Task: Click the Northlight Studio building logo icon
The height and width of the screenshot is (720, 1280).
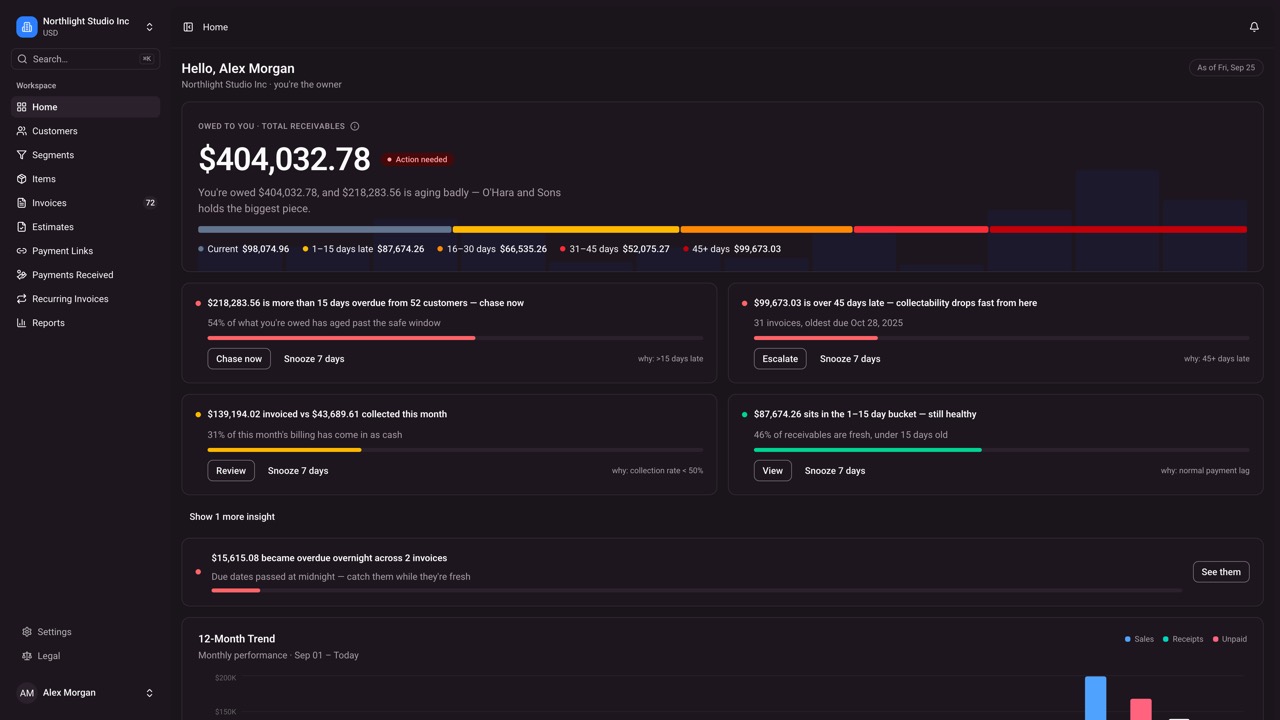Action: (27, 27)
